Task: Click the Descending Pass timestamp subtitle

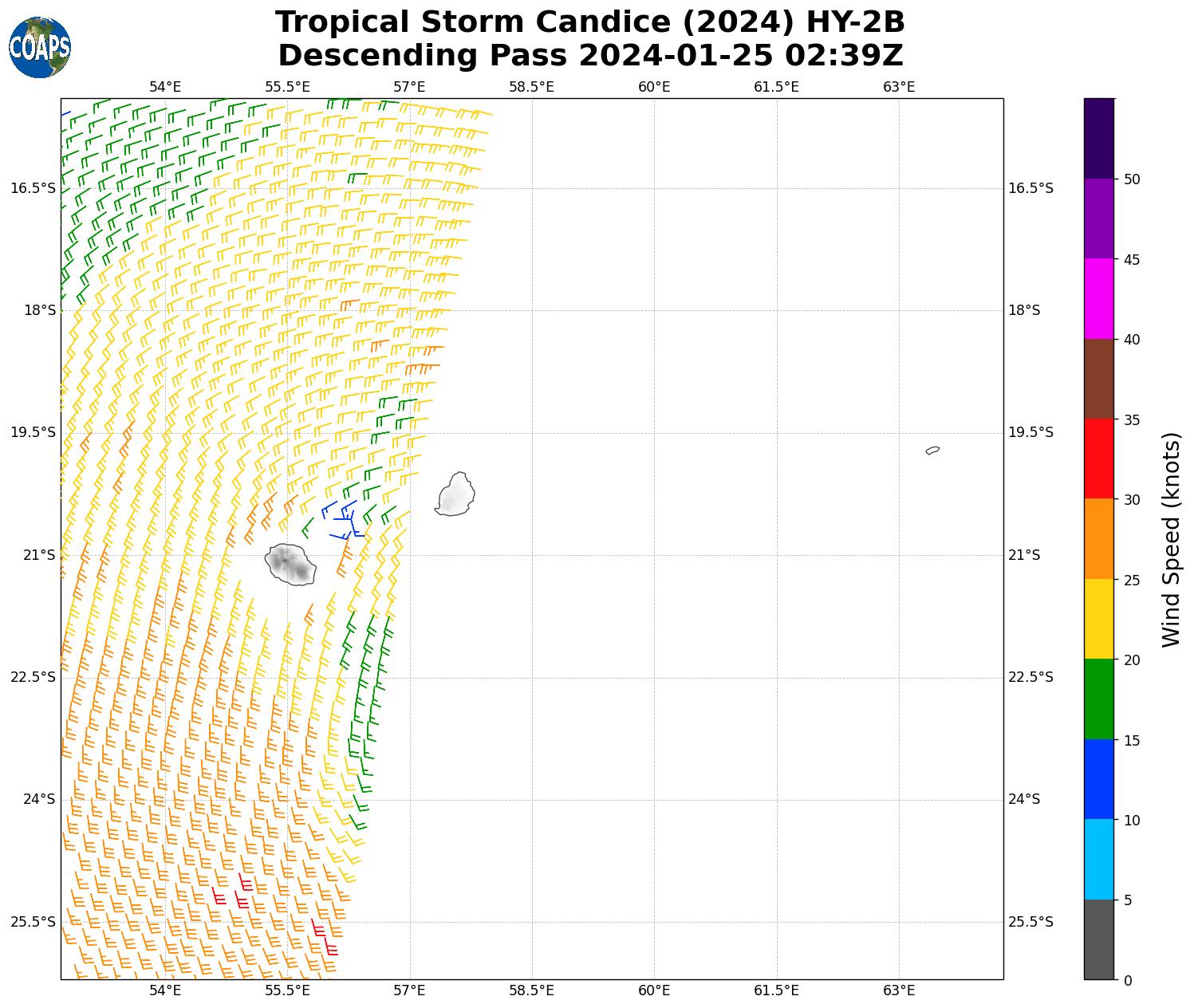Action: coord(590,56)
